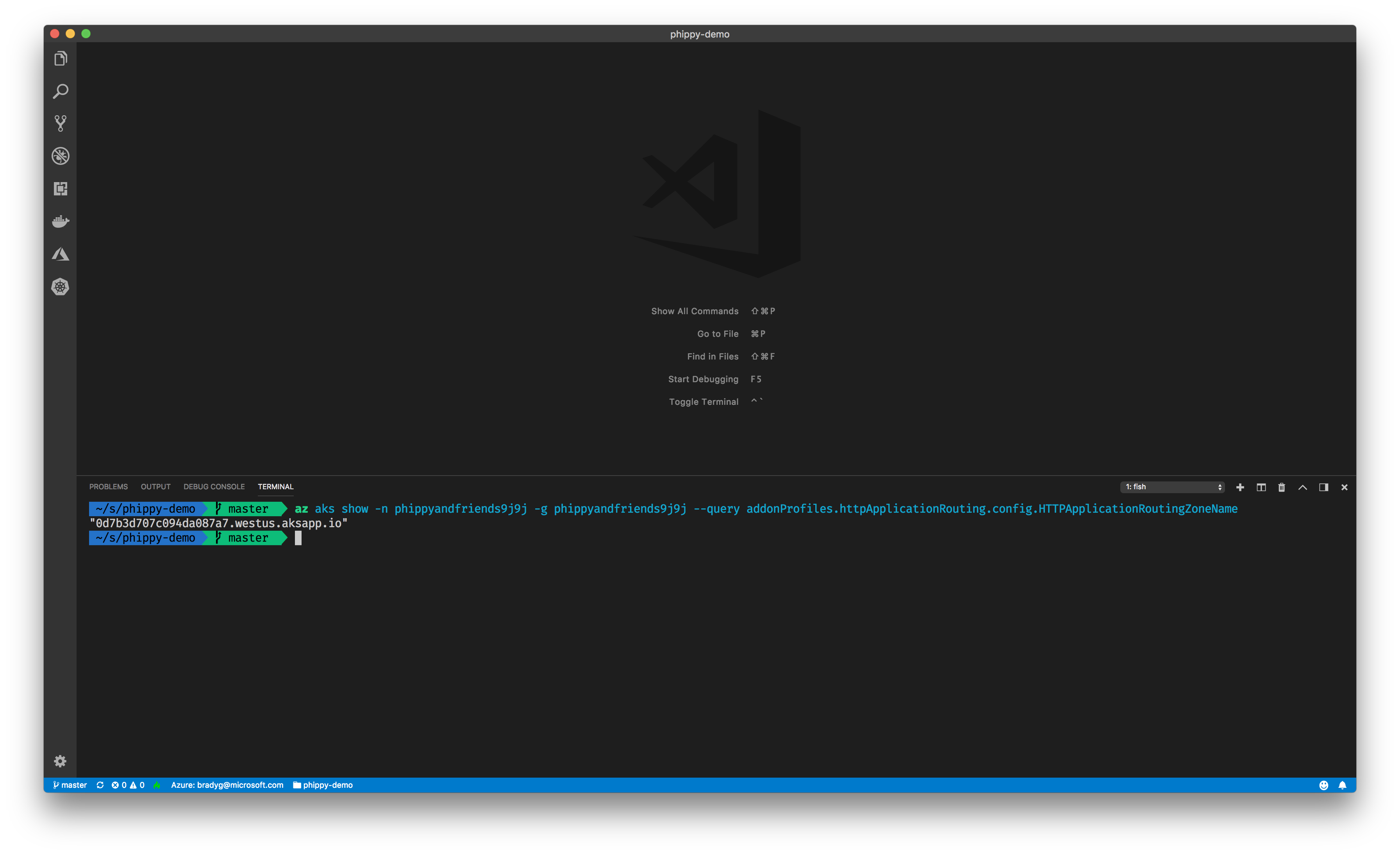Open the Docker explorer icon

click(60, 221)
